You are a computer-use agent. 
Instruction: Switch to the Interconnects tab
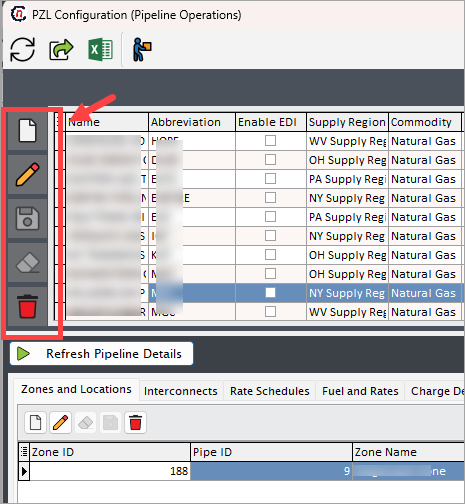point(181,391)
